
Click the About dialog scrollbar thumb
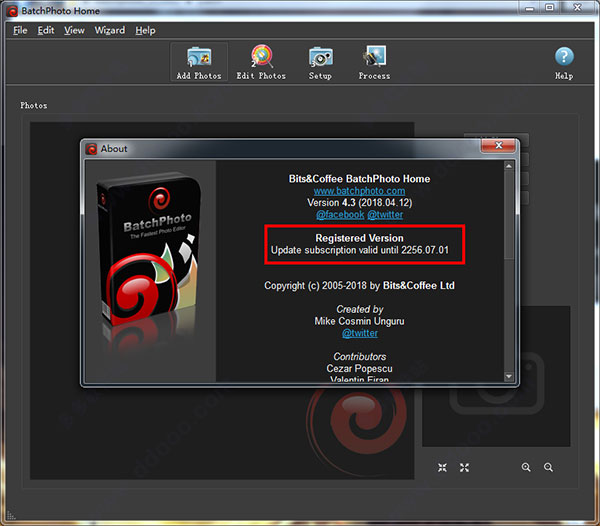pos(509,215)
